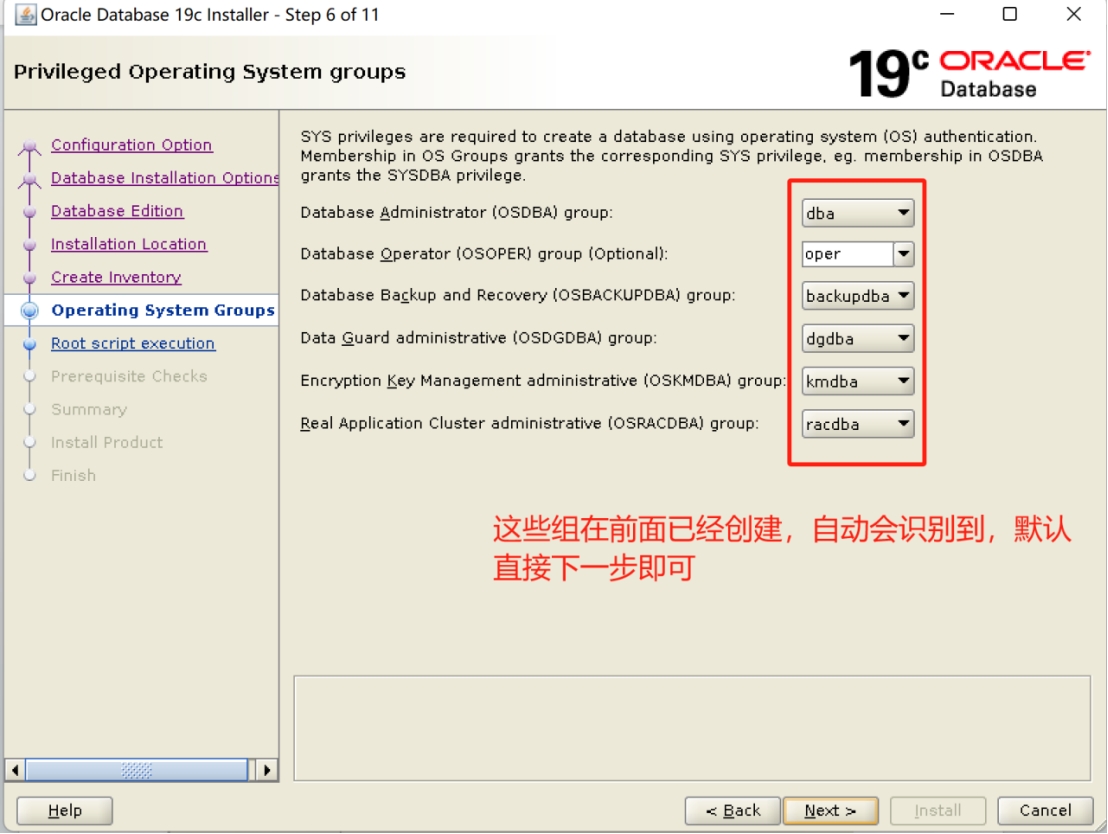Go to Create Inventory step
Viewport: 1108px width, 834px height.
coord(116,277)
